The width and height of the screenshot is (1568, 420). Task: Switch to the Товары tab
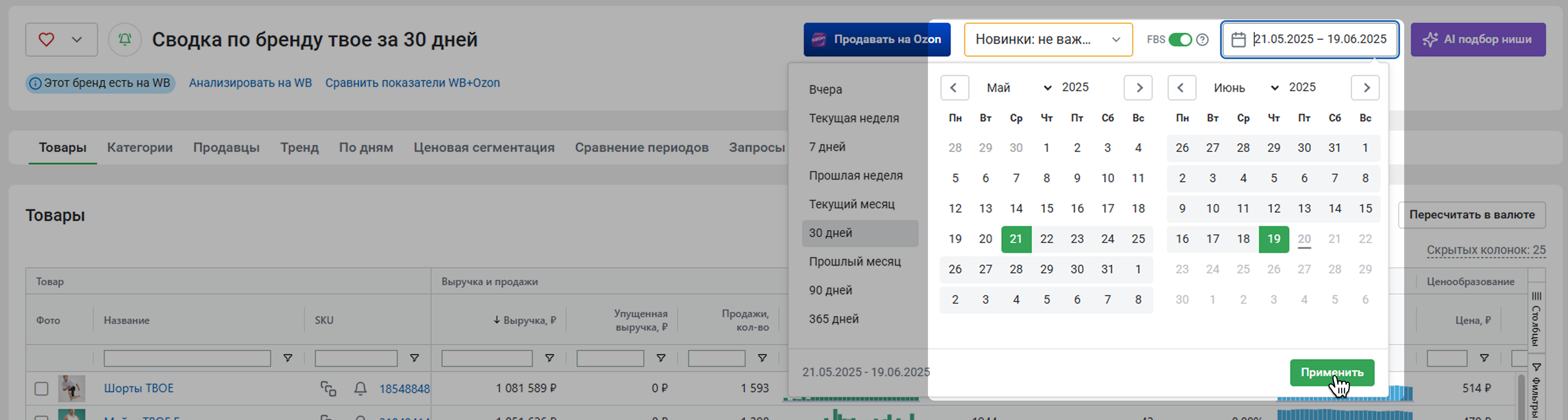tap(63, 148)
